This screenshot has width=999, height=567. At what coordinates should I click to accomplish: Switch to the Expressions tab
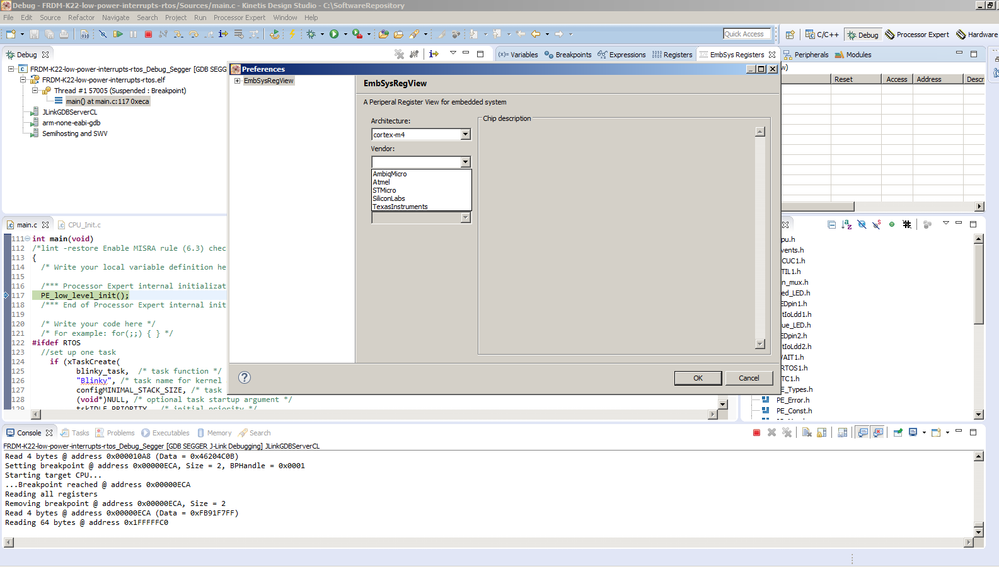[x=622, y=55]
